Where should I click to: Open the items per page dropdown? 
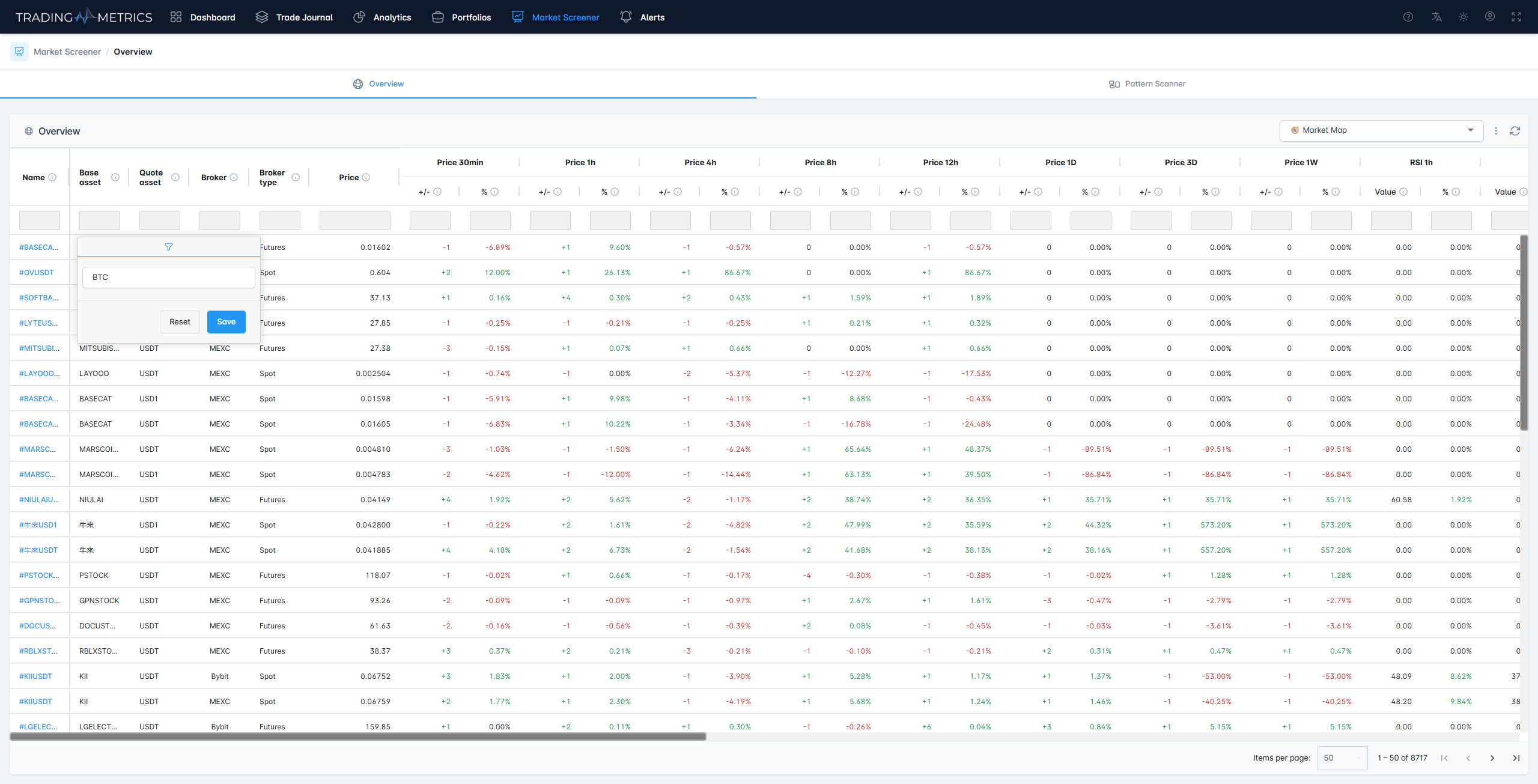pos(1342,758)
